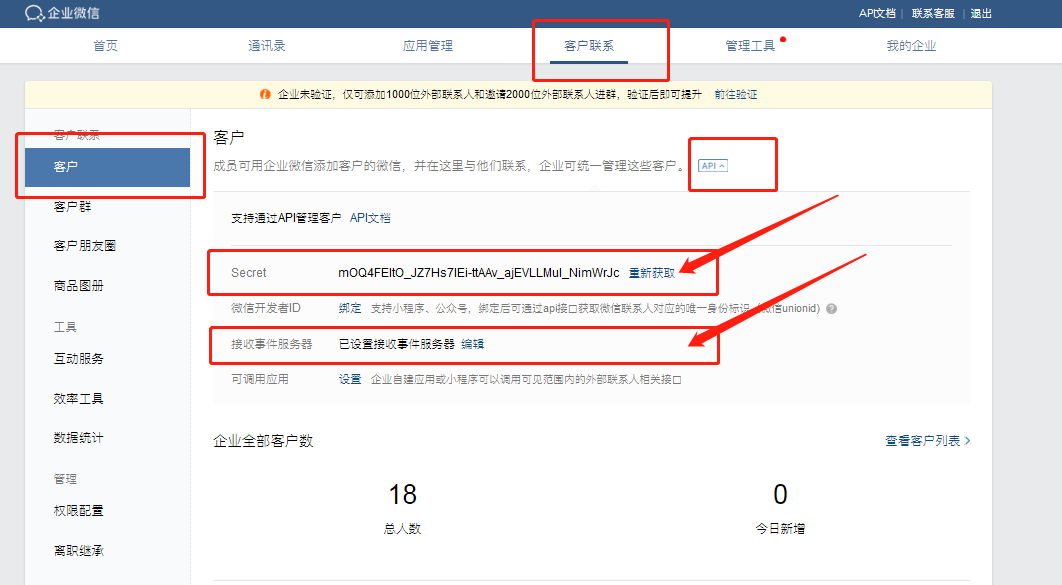
Task: Open 客户群 in the sidebar
Action: pos(72,207)
